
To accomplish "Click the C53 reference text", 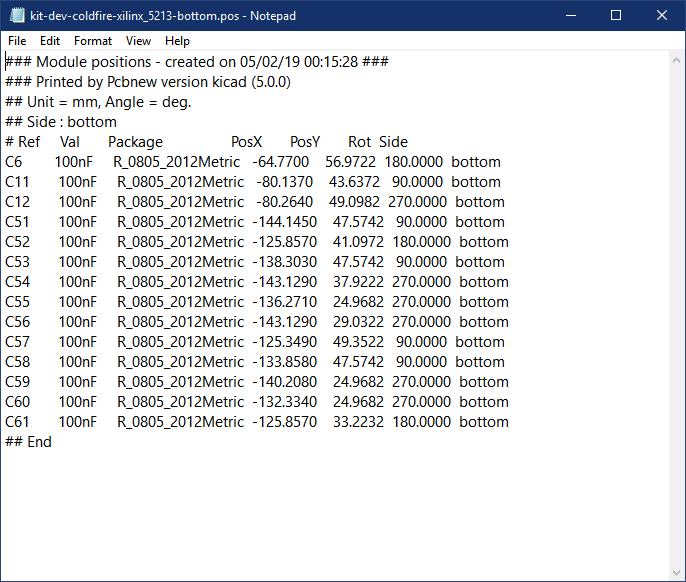I will tap(18, 262).
